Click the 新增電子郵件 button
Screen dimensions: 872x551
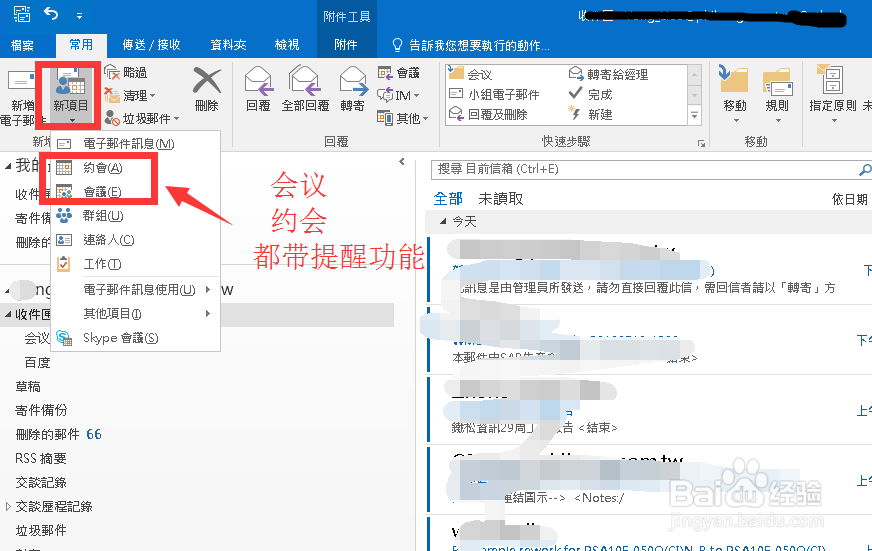pyautogui.click(x=18, y=98)
